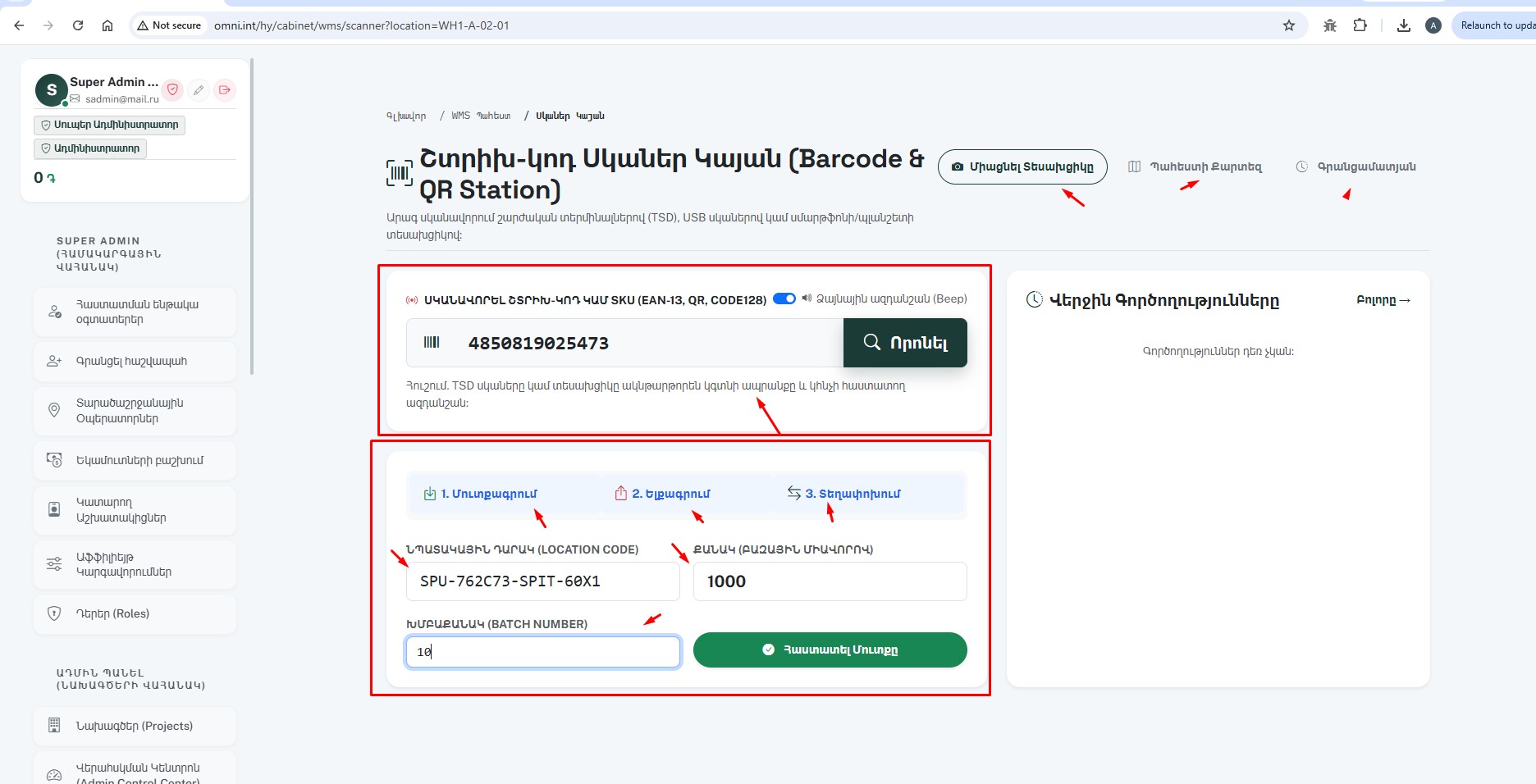The width and height of the screenshot is (1536, 784).
Task: Go to the WMS Պահեստ breadcrumb
Action: (x=481, y=116)
